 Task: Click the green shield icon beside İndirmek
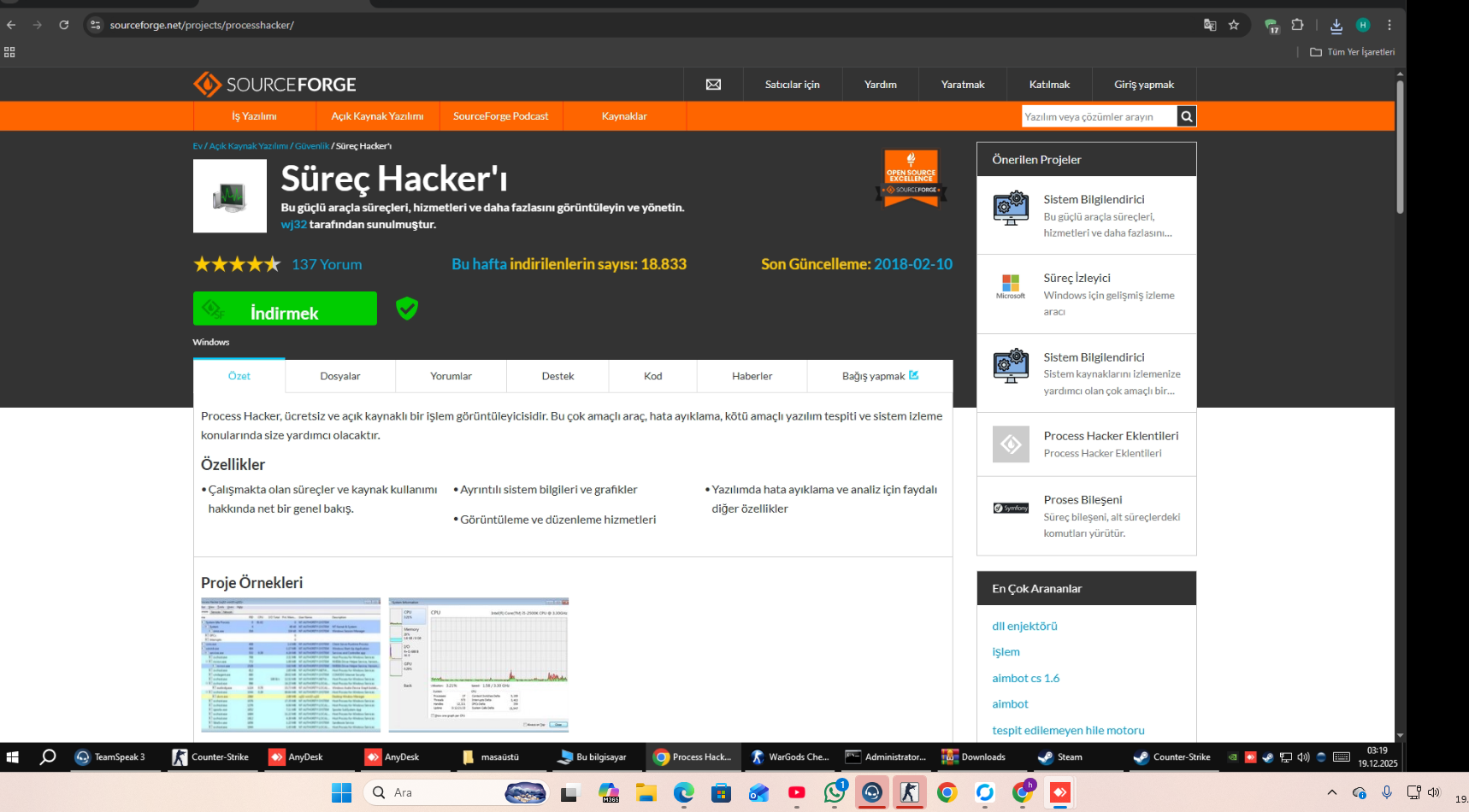click(x=407, y=309)
